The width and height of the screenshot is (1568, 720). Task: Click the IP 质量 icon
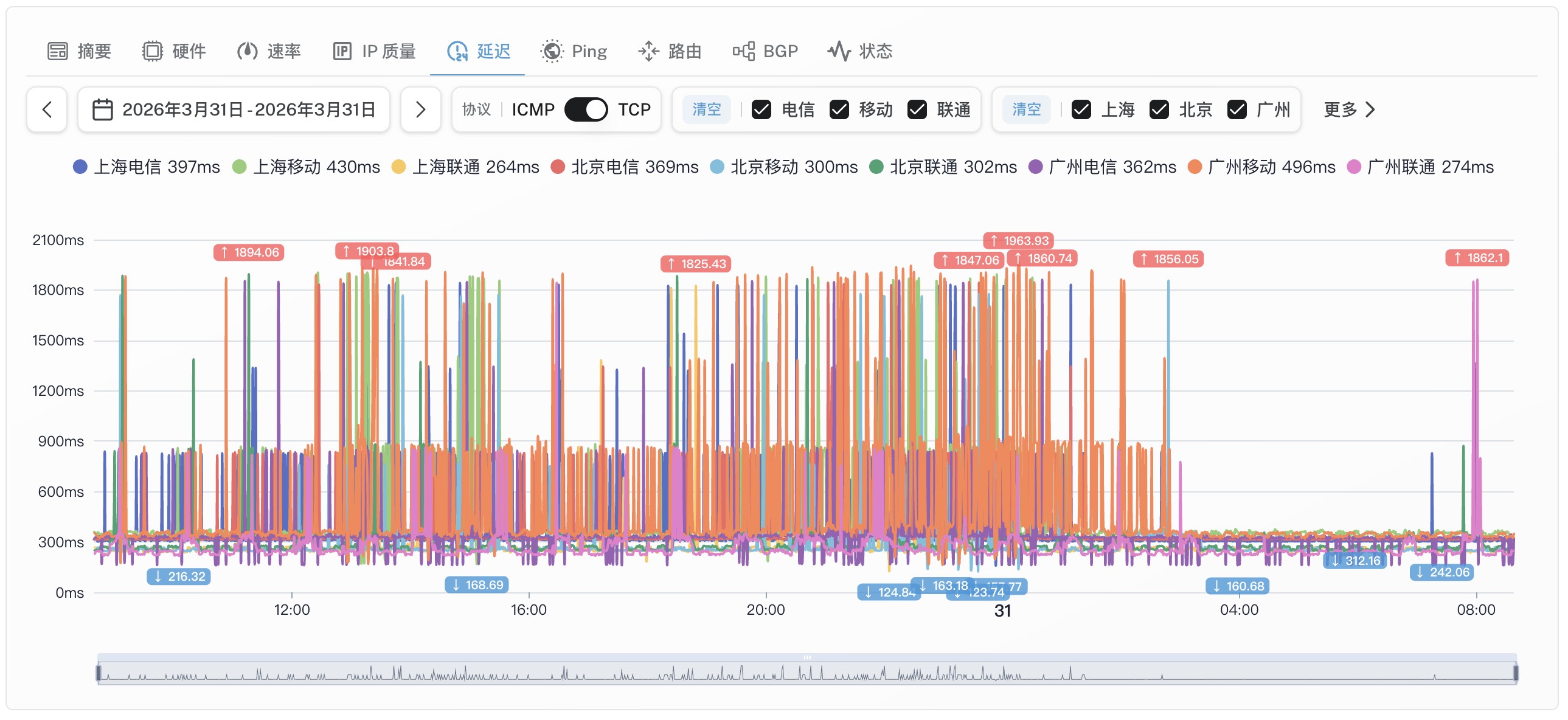pyautogui.click(x=342, y=51)
